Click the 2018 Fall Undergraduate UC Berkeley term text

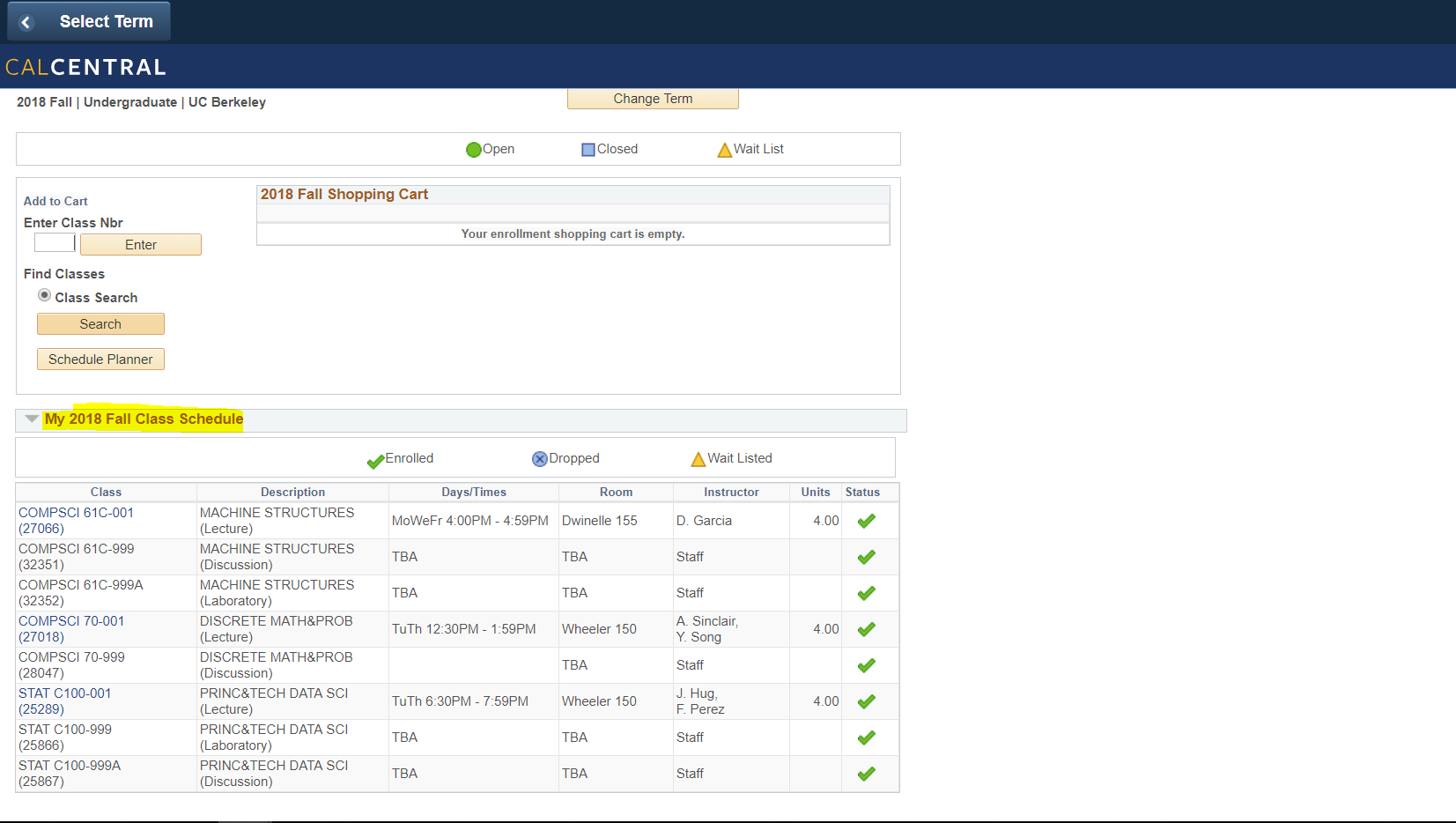pos(141,102)
